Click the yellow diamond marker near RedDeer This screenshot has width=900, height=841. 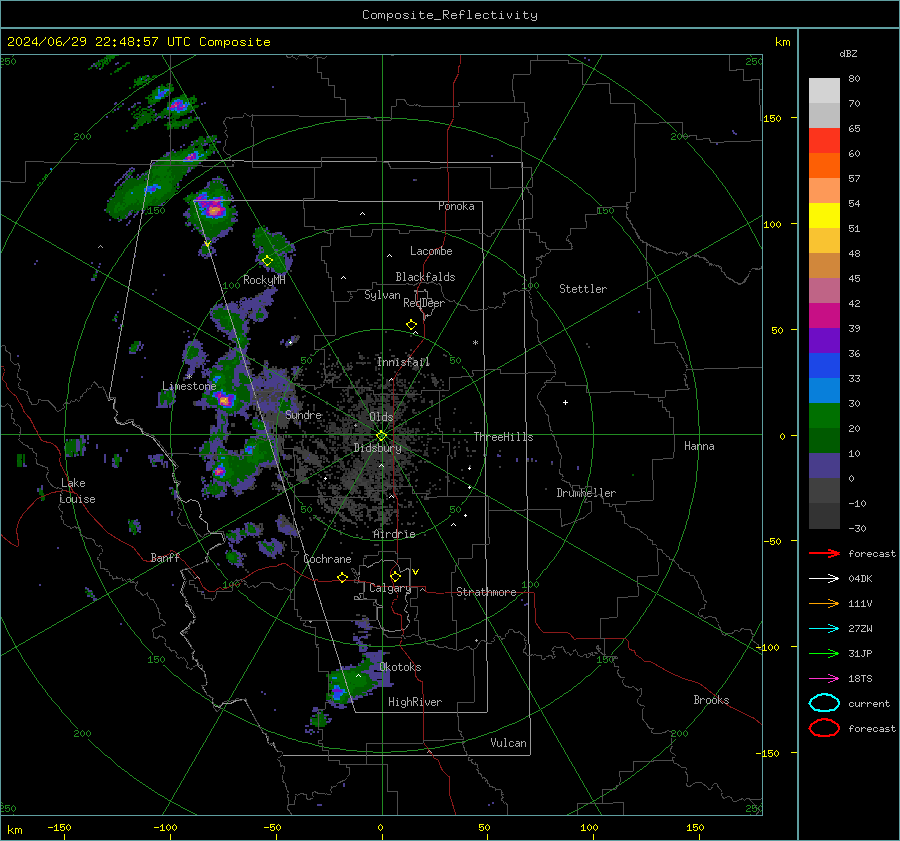click(412, 325)
